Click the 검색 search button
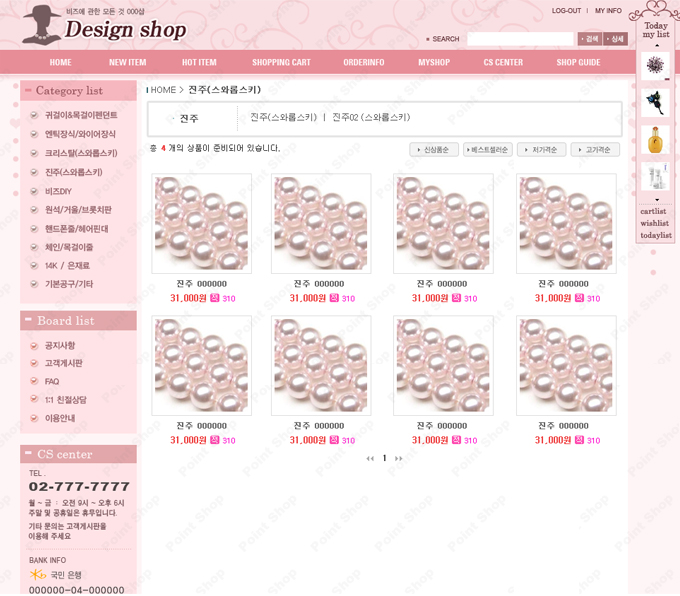The image size is (680, 596). pyautogui.click(x=590, y=39)
